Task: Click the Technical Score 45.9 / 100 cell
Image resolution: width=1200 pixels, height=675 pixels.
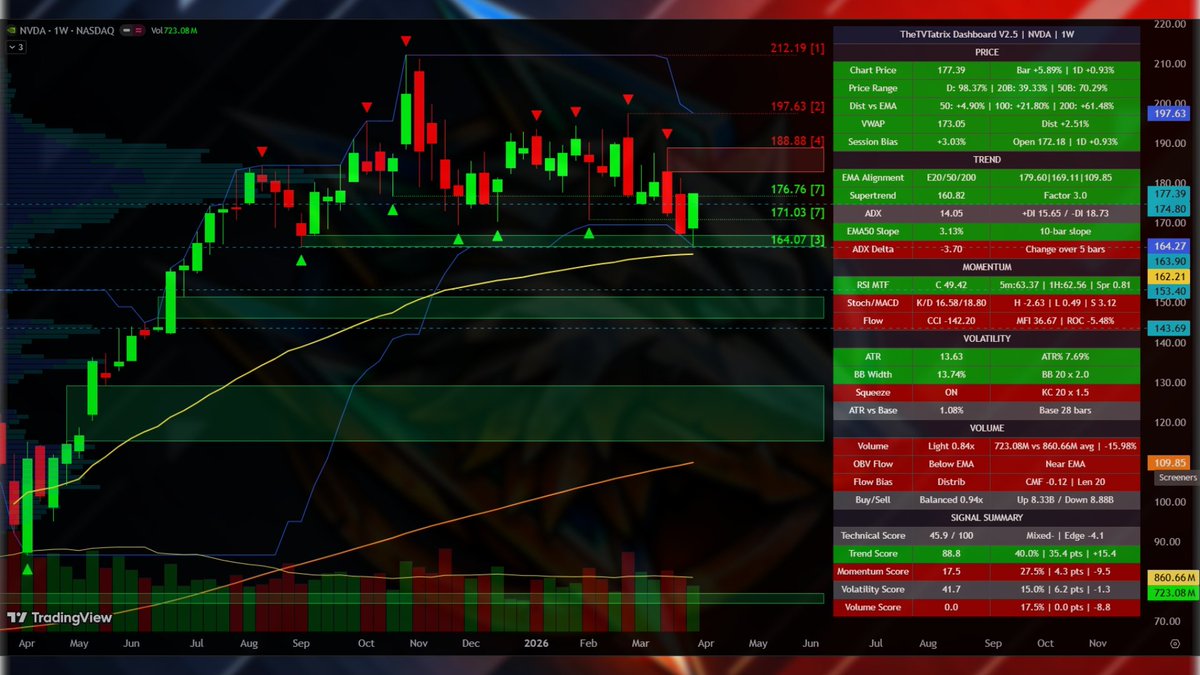Action: coord(951,535)
